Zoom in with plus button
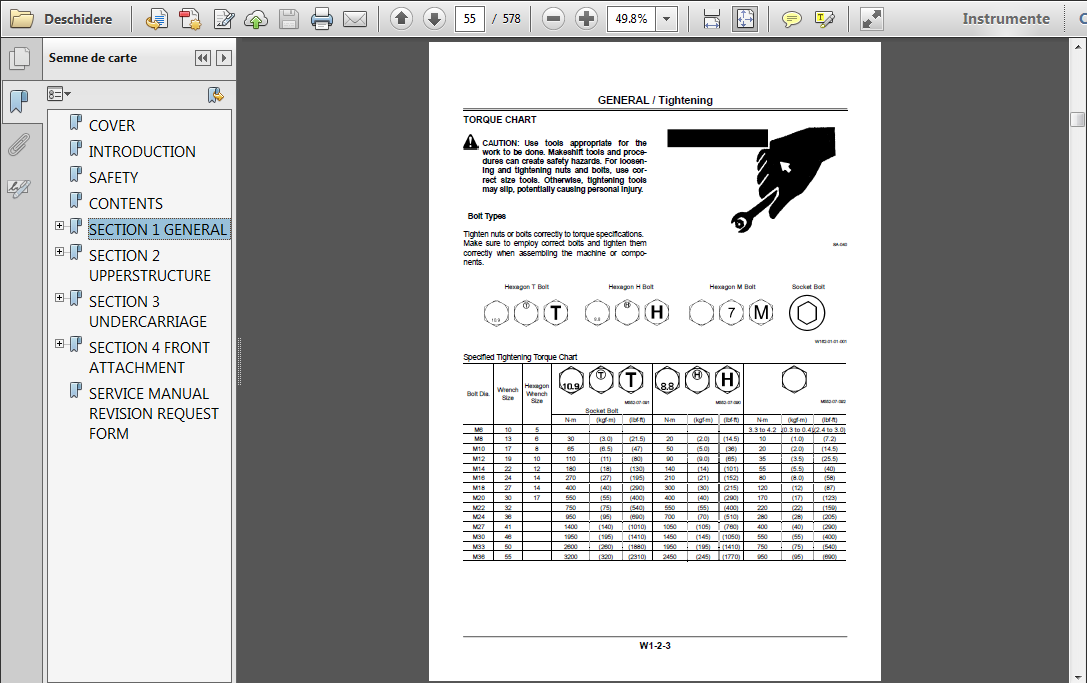 [586, 19]
